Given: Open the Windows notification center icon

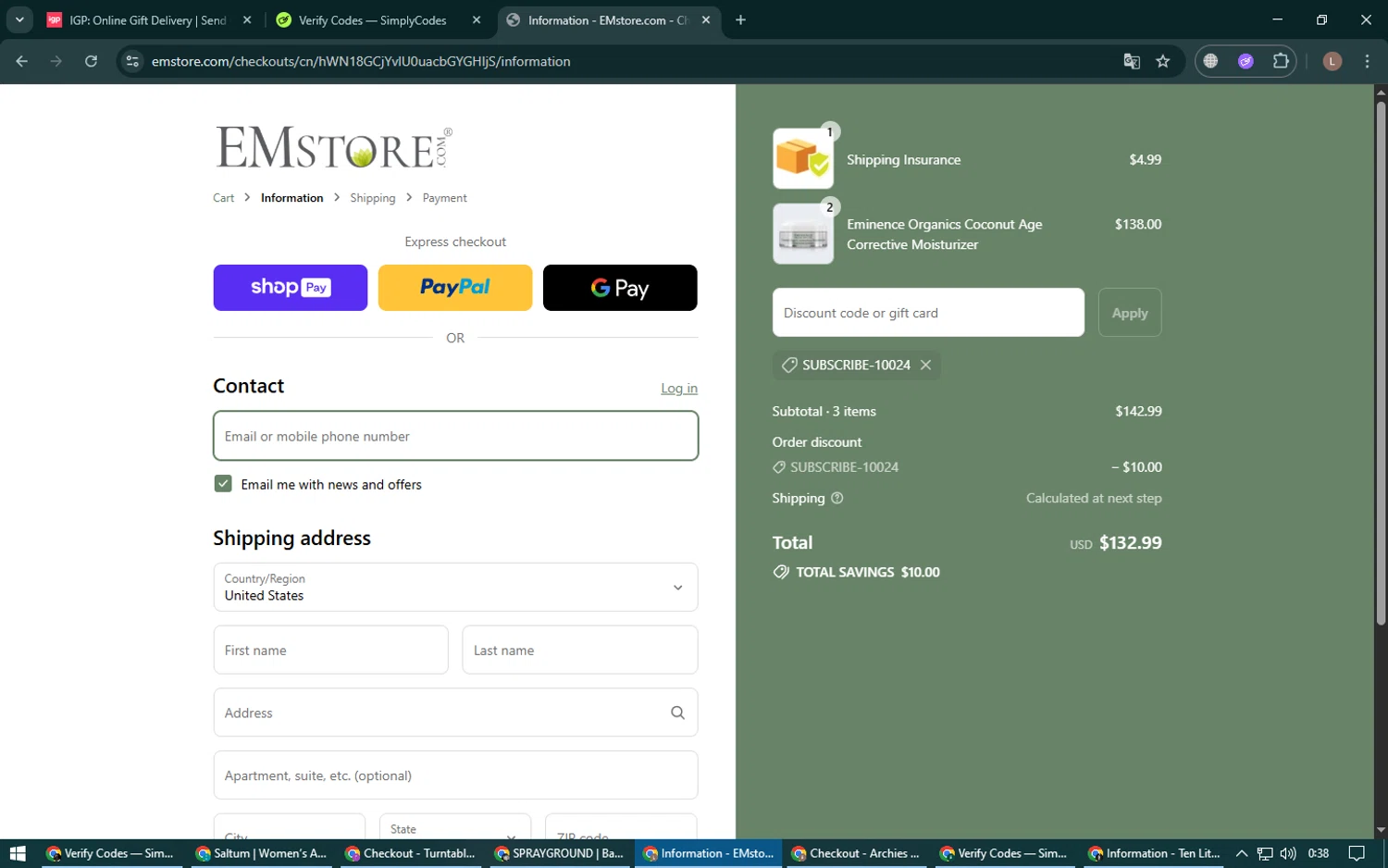Looking at the screenshot, I should pyautogui.click(x=1357, y=853).
